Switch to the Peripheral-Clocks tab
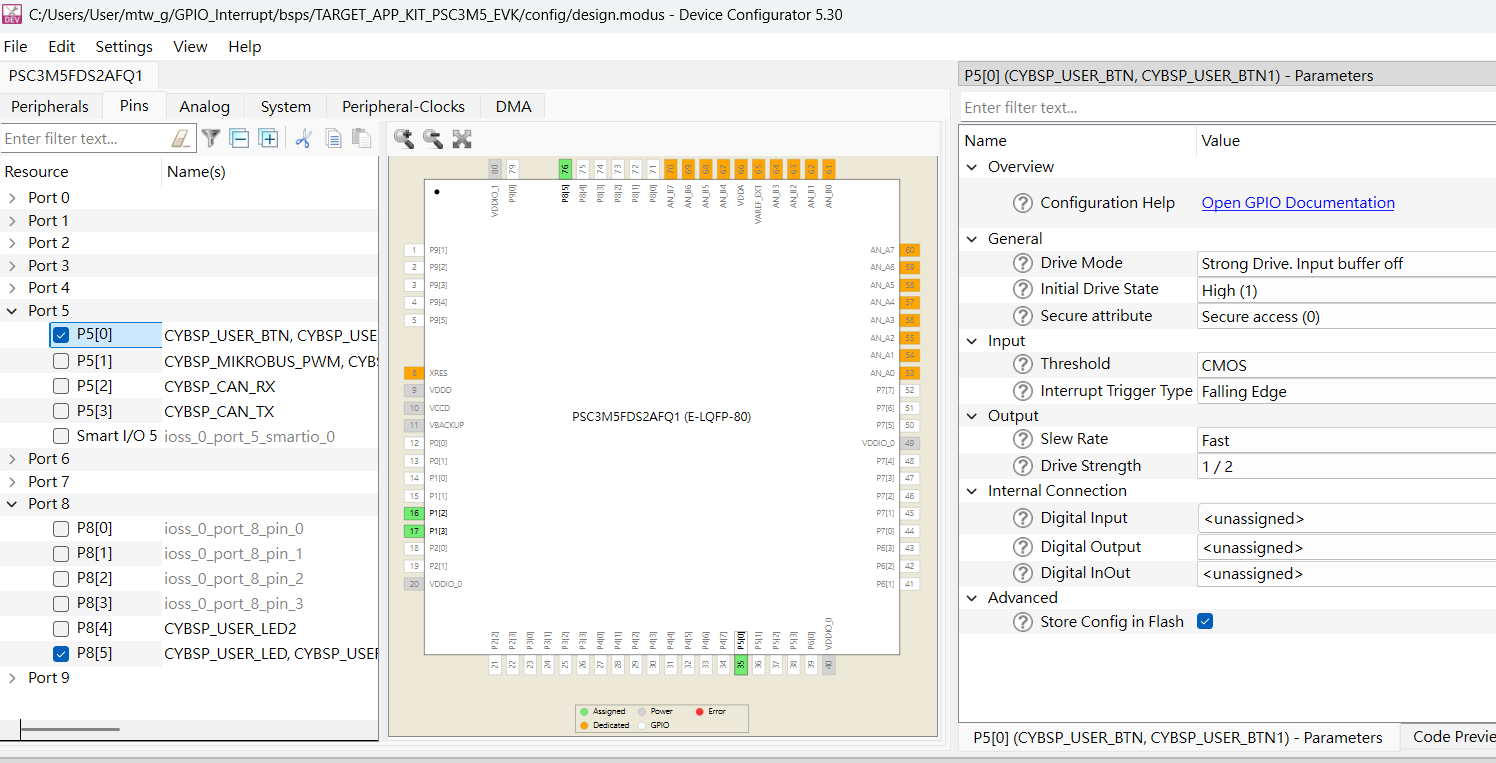This screenshot has height=763, width=1496. 403,106
